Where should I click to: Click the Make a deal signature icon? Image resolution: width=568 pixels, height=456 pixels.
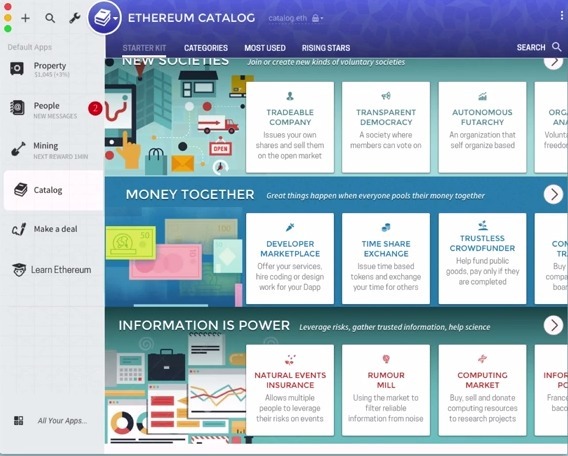[x=19, y=229]
